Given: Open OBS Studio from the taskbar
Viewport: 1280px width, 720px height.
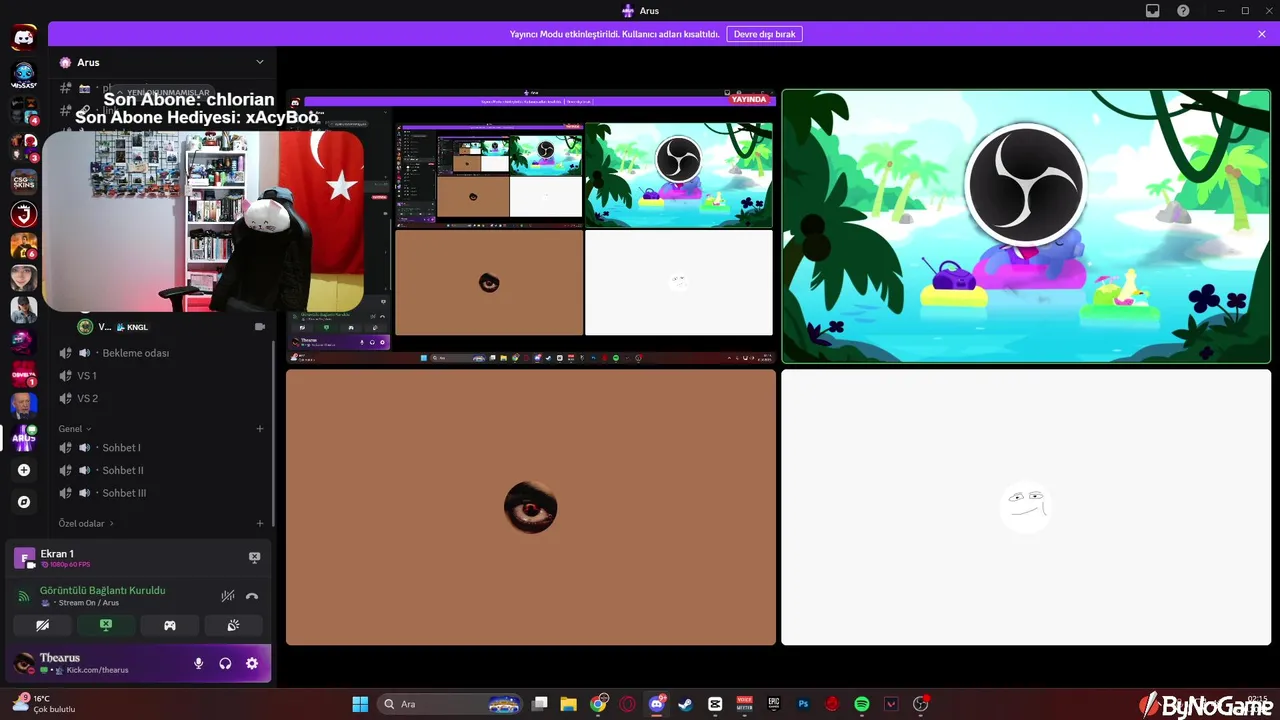Looking at the screenshot, I should point(921,704).
